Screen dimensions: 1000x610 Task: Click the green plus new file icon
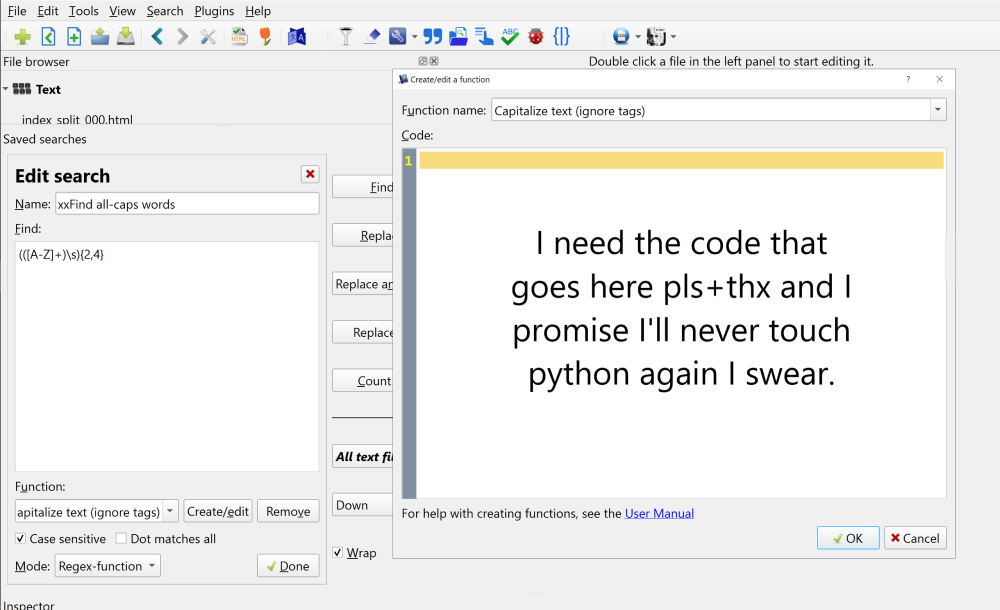(22, 37)
